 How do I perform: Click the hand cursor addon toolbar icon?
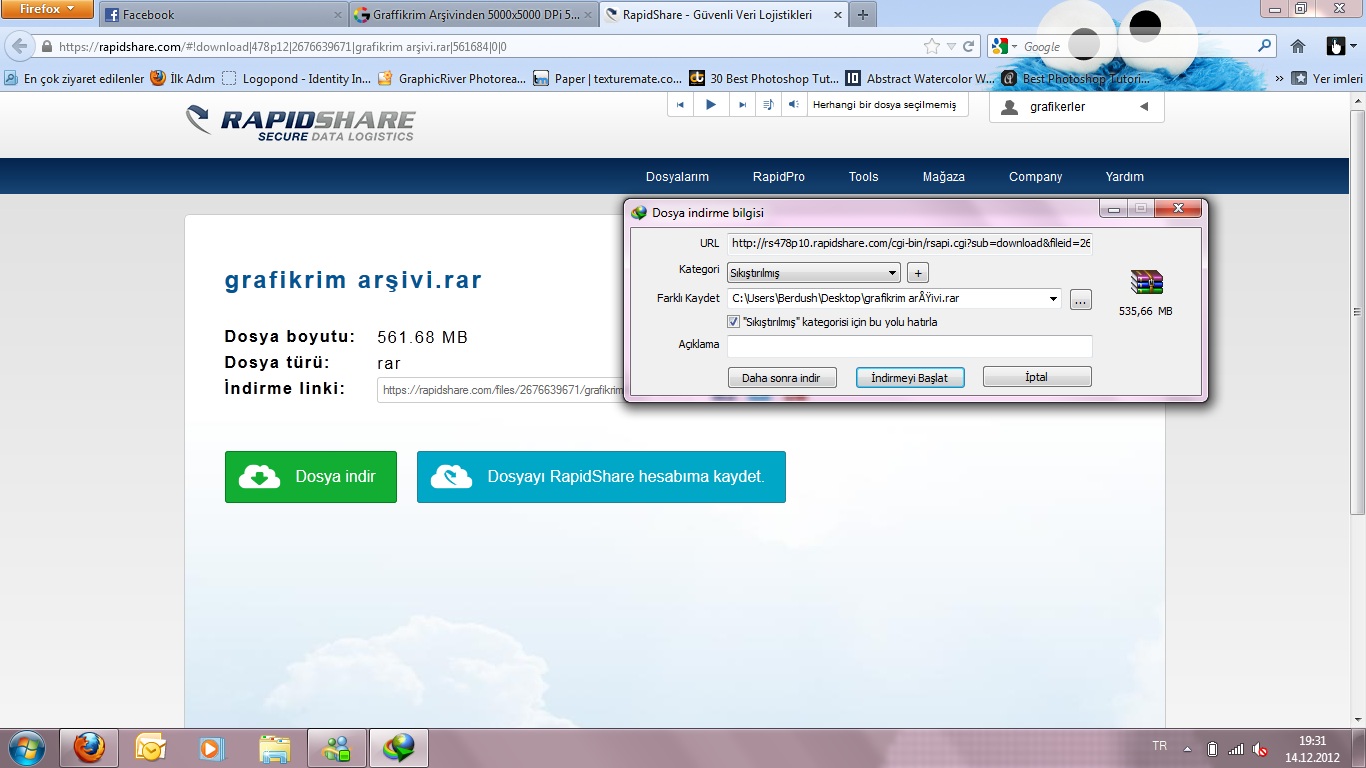tap(1336, 46)
